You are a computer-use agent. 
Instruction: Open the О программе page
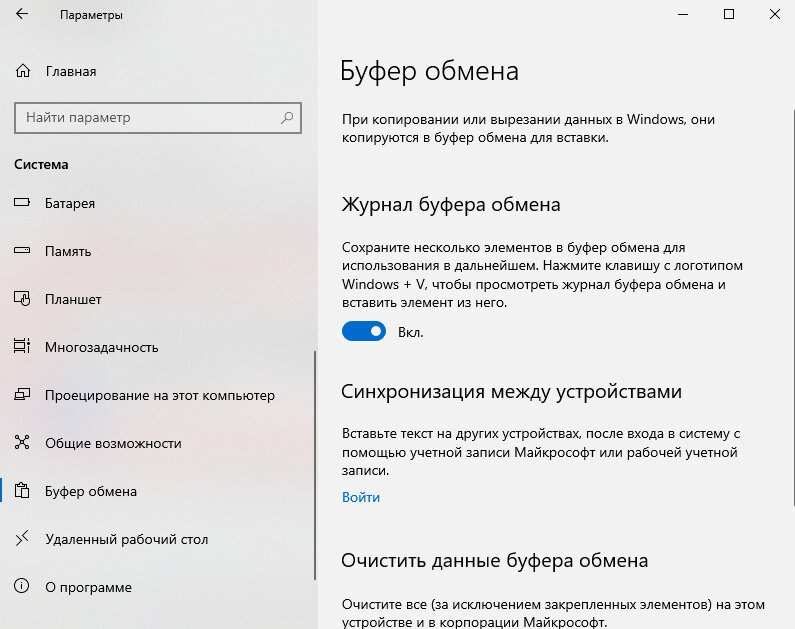pos(88,587)
